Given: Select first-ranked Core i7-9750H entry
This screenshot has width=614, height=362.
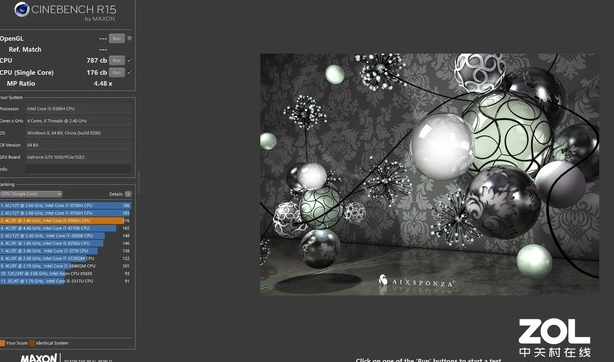Looking at the screenshot, I should 65,205.
